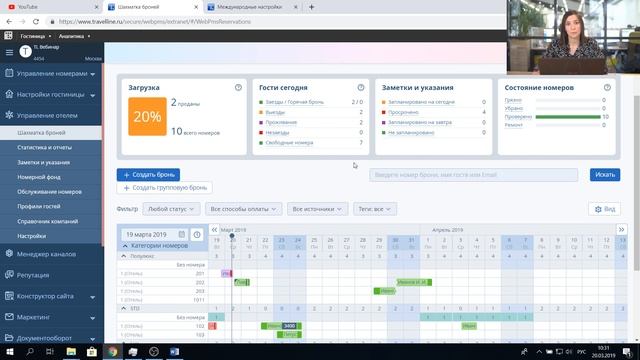The image size is (640, 360).
Task: Open Windows Start menu
Action: 10,351
